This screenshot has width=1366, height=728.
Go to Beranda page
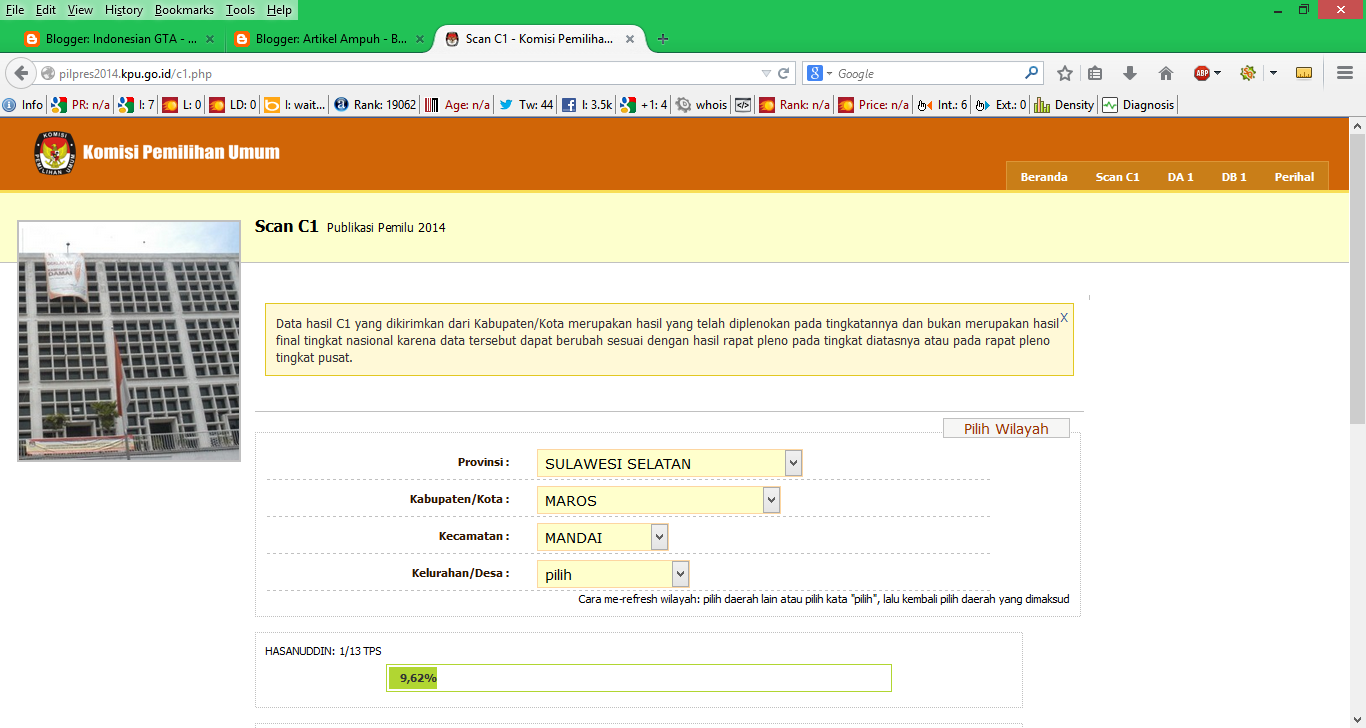pos(1044,177)
